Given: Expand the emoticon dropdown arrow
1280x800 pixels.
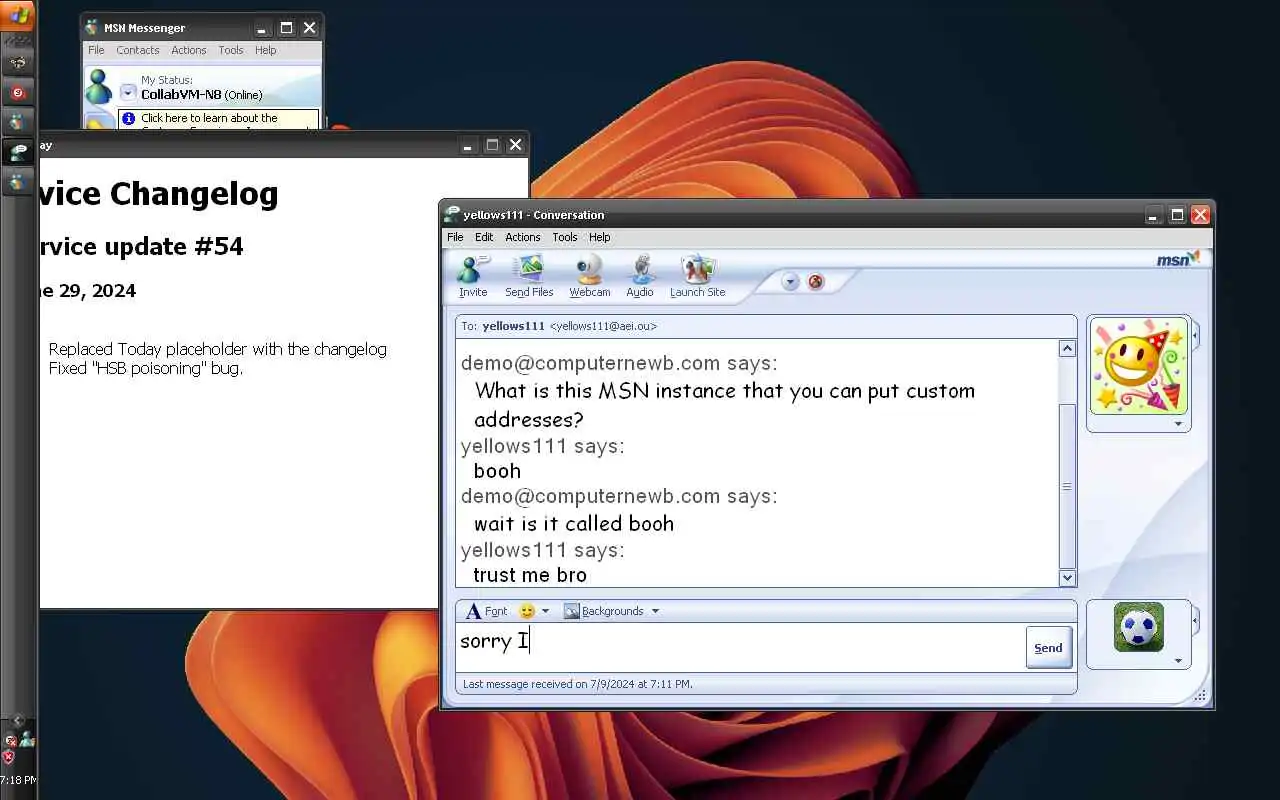Looking at the screenshot, I should point(545,611).
